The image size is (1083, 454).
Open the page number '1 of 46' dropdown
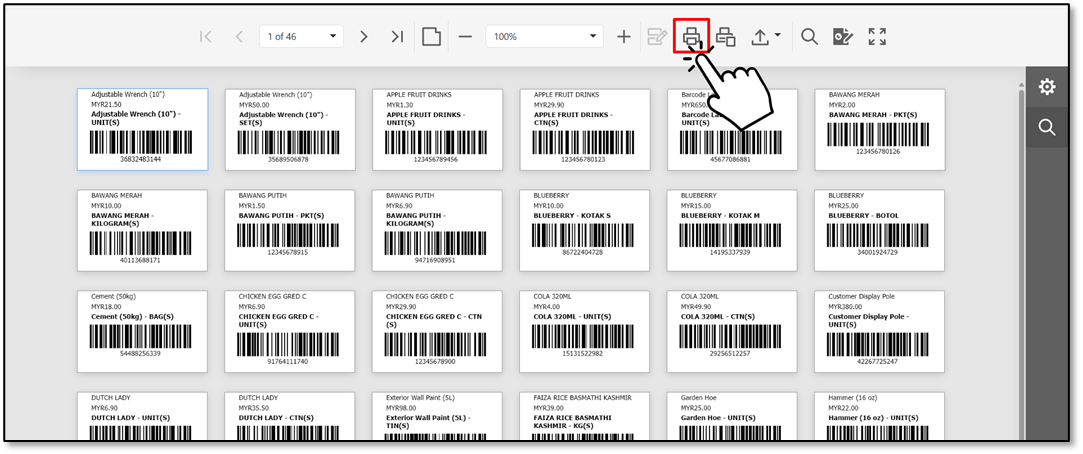coord(301,37)
